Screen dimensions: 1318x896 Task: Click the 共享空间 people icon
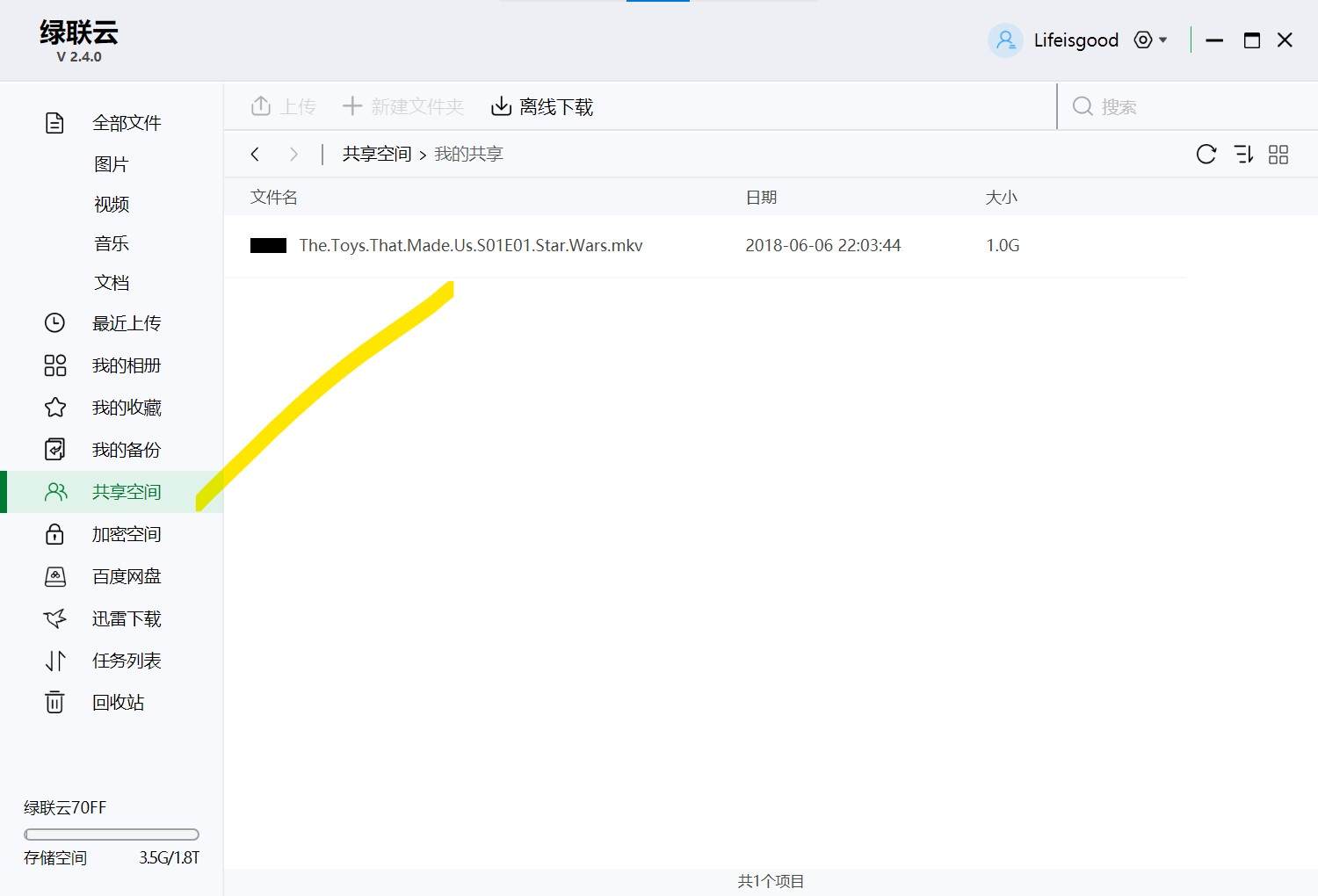[x=55, y=492]
